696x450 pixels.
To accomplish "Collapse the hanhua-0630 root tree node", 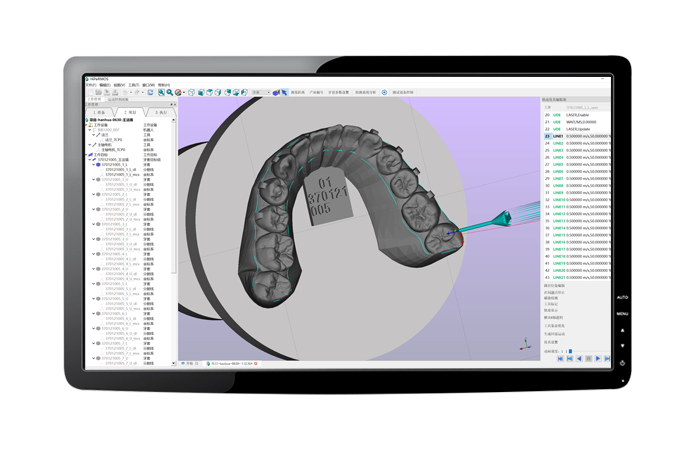I will (87, 119).
